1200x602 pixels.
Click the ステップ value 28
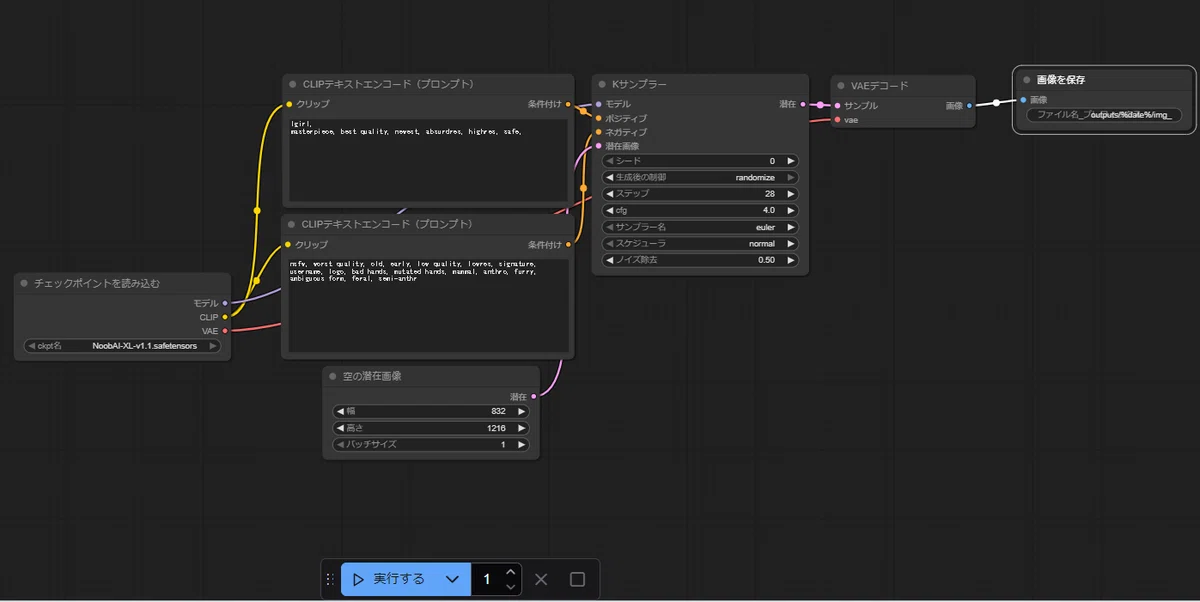770,194
